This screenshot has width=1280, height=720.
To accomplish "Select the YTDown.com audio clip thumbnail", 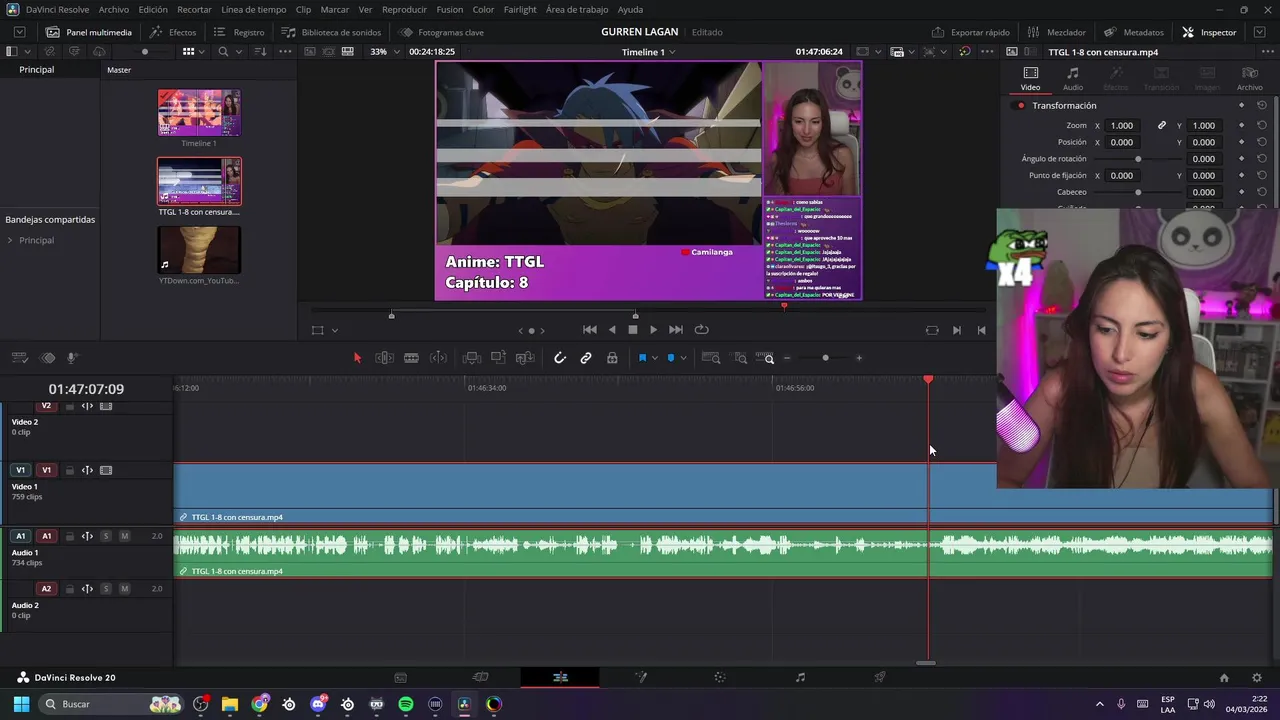I will point(199,250).
